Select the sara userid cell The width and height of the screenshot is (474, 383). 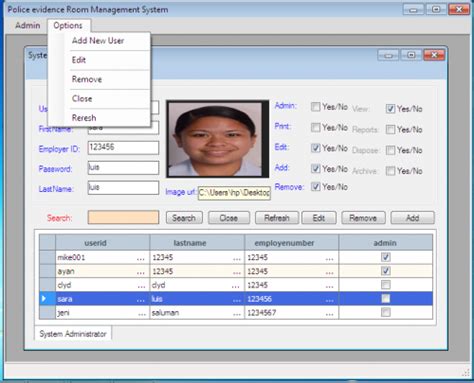[x=102, y=299]
